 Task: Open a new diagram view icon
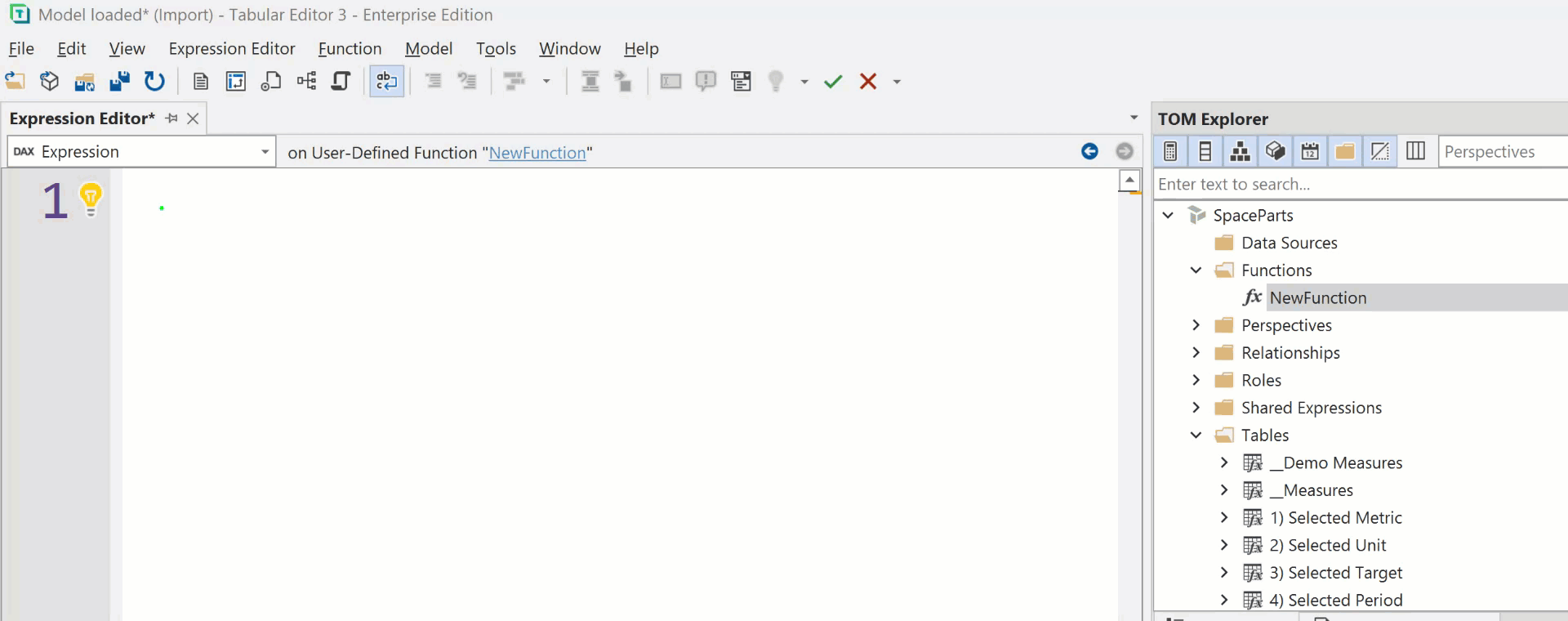306,81
